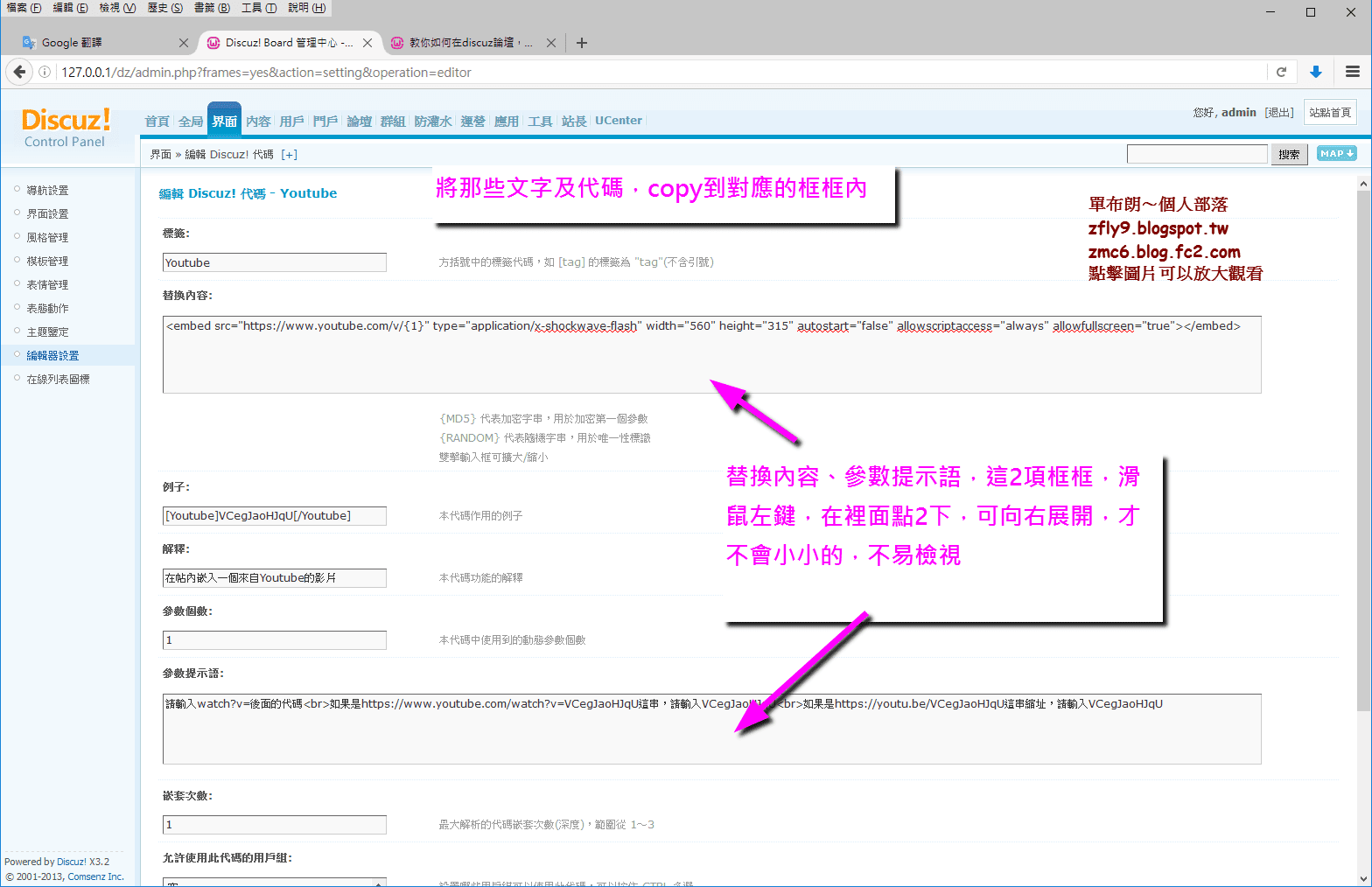1372x887 pixels.
Task: Click the site info icon in address bar
Action: (45, 73)
